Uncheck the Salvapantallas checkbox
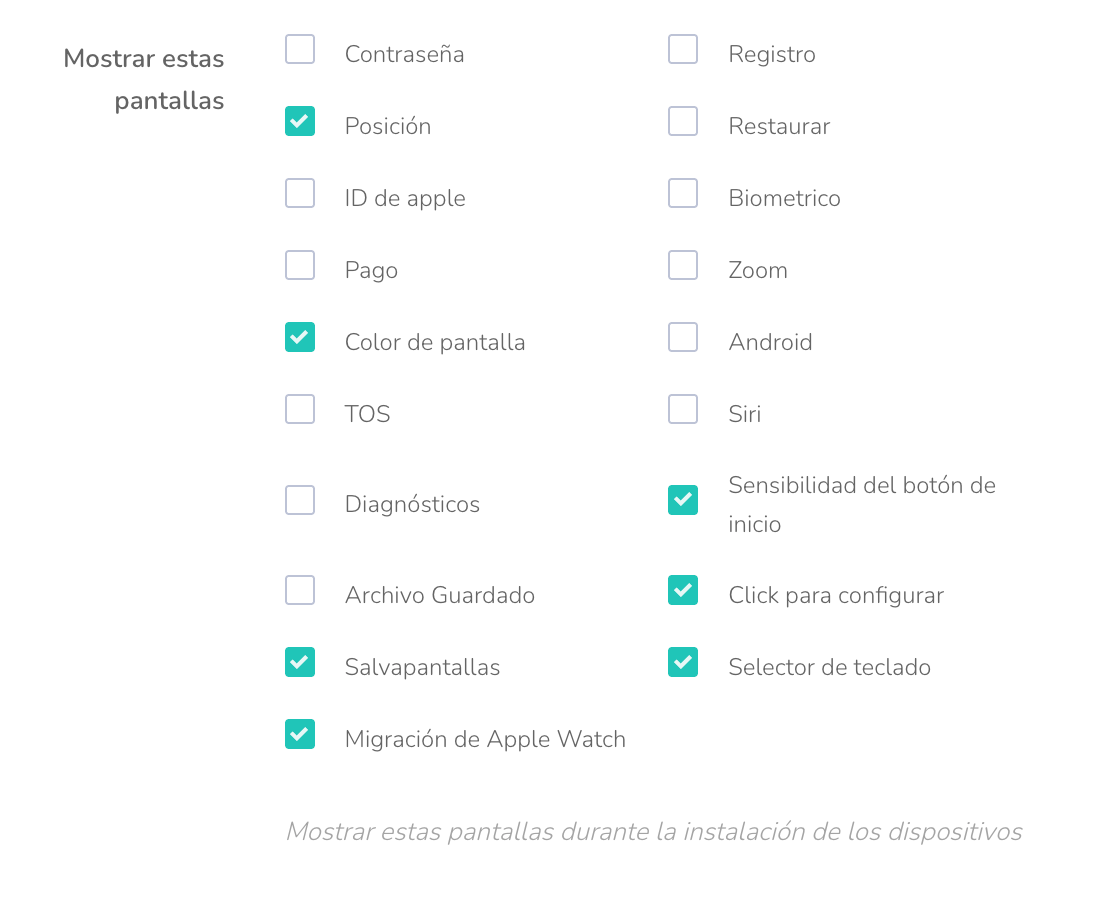This screenshot has height=912, width=1108. coord(300,662)
